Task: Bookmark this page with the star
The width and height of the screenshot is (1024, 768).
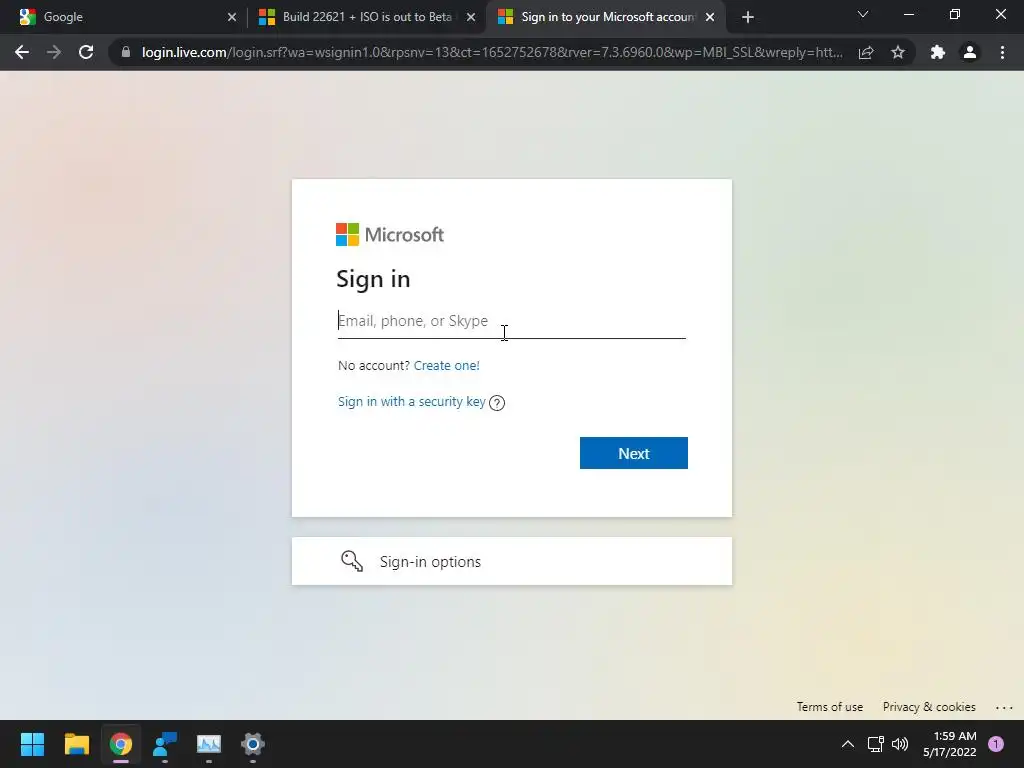Action: click(898, 52)
